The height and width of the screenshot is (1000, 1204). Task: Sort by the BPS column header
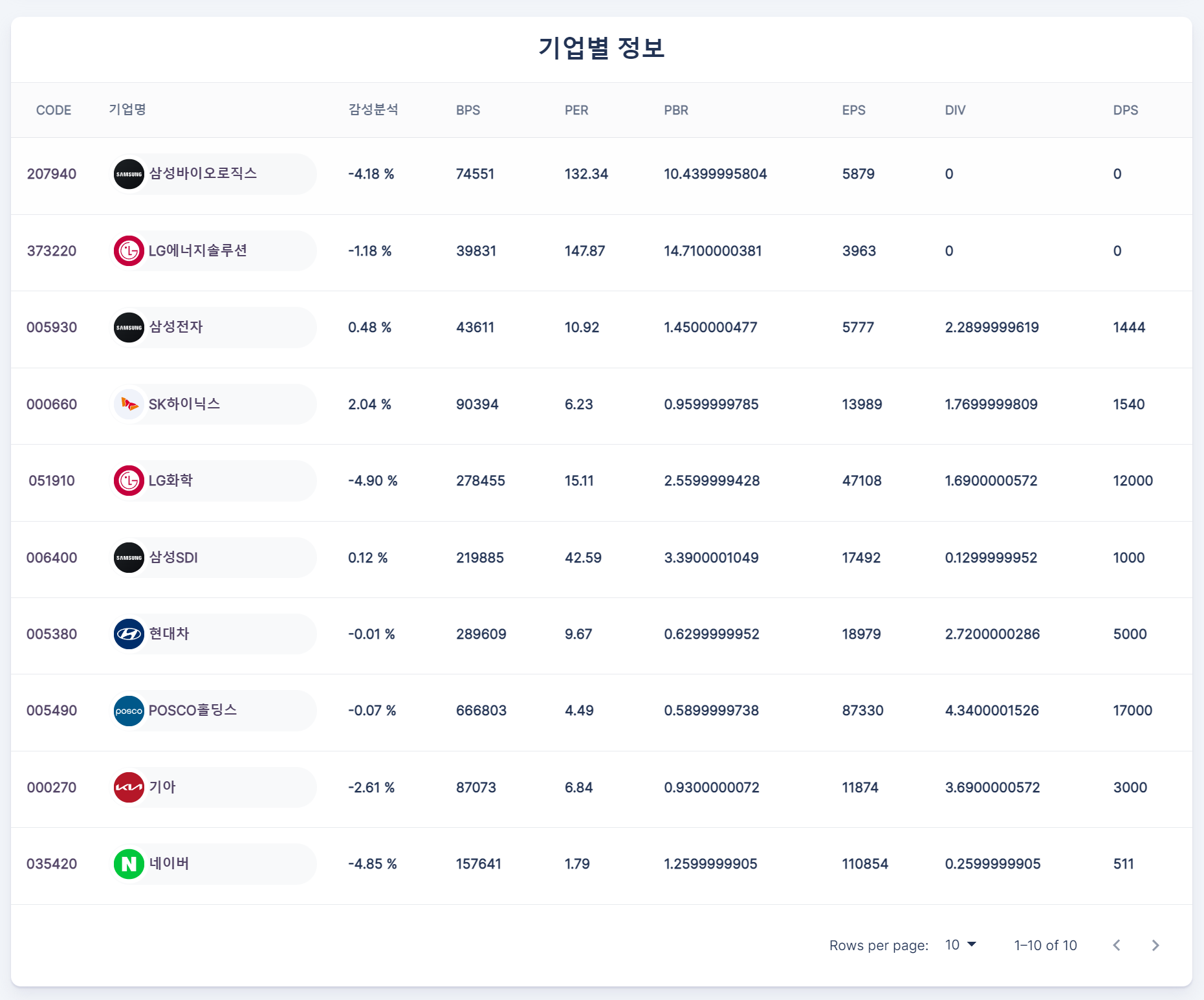(468, 110)
